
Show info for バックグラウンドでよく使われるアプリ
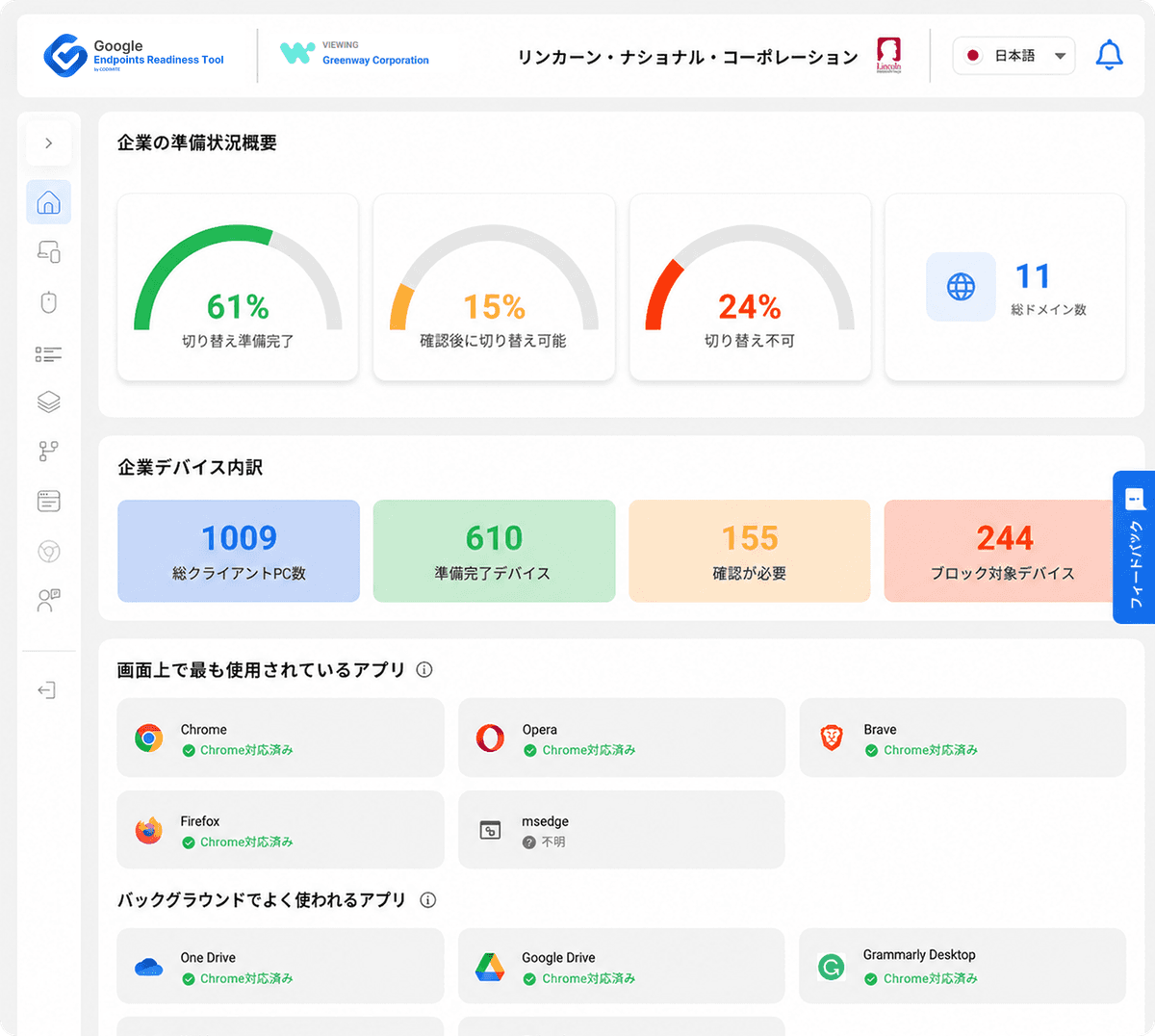click(x=428, y=900)
